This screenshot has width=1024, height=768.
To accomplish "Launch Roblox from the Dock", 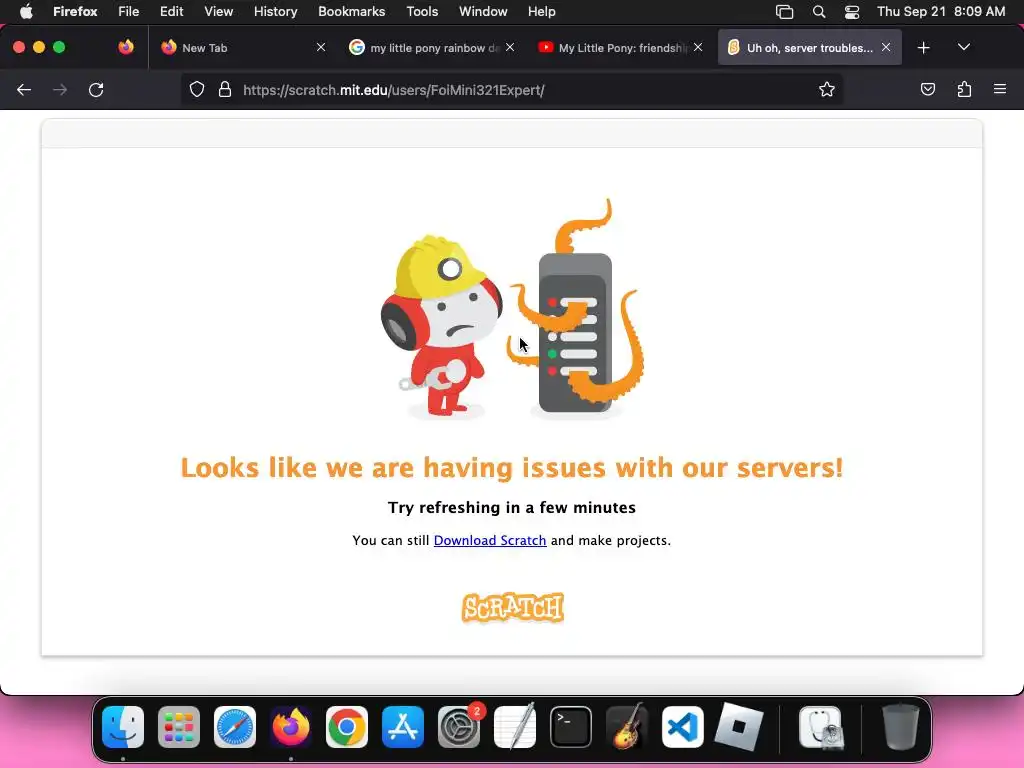I will tap(739, 727).
